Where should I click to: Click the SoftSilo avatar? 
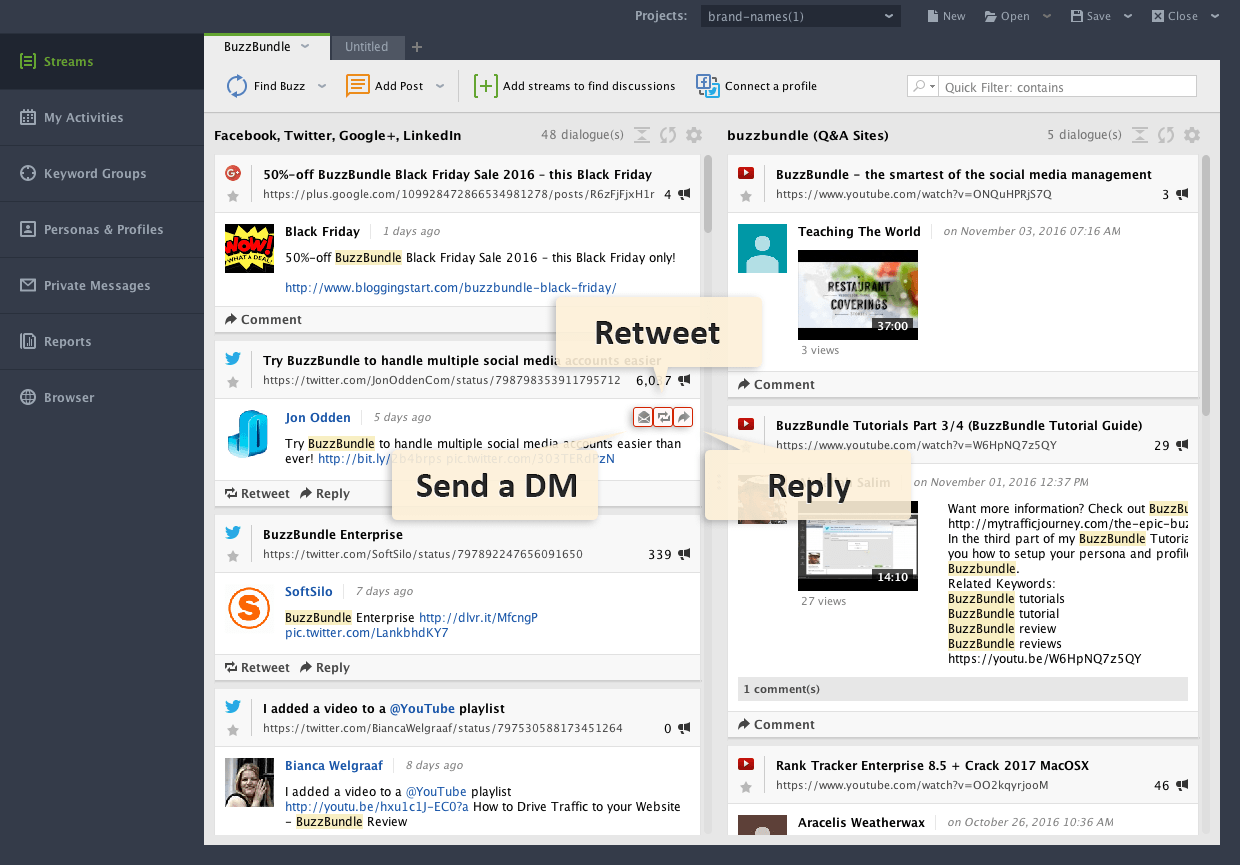(249, 609)
